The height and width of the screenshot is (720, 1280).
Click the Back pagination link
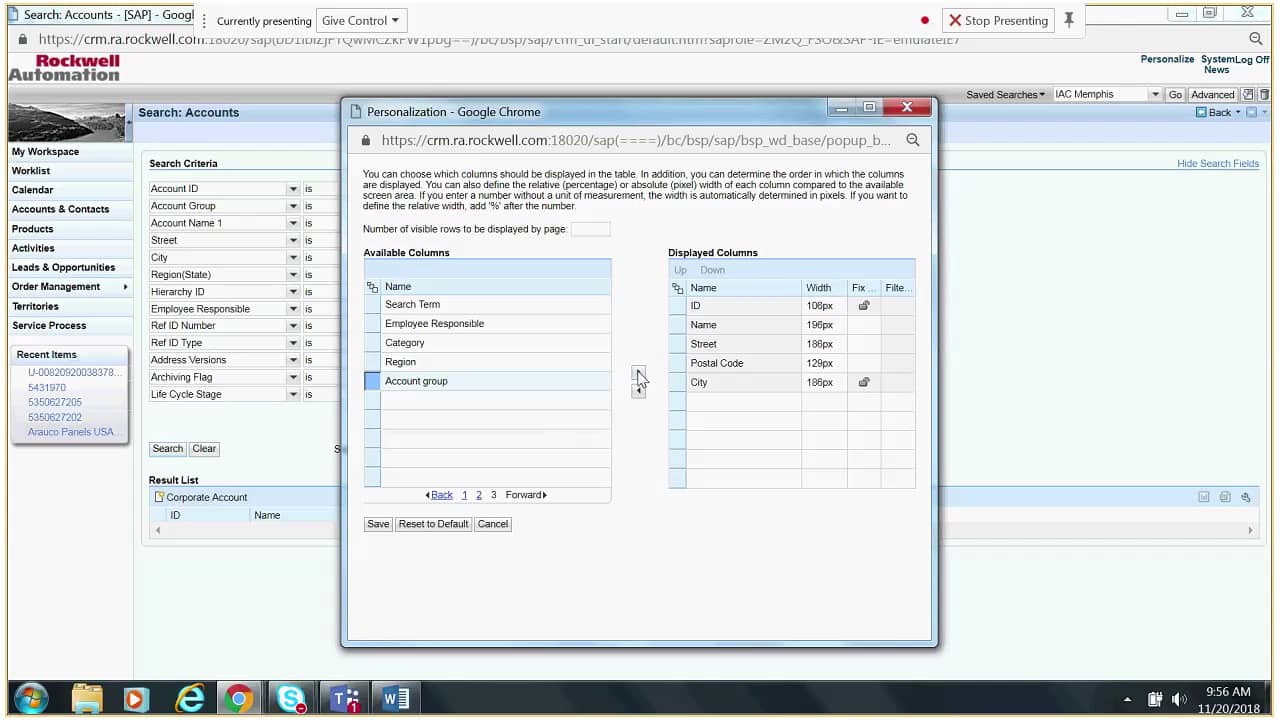coord(439,495)
